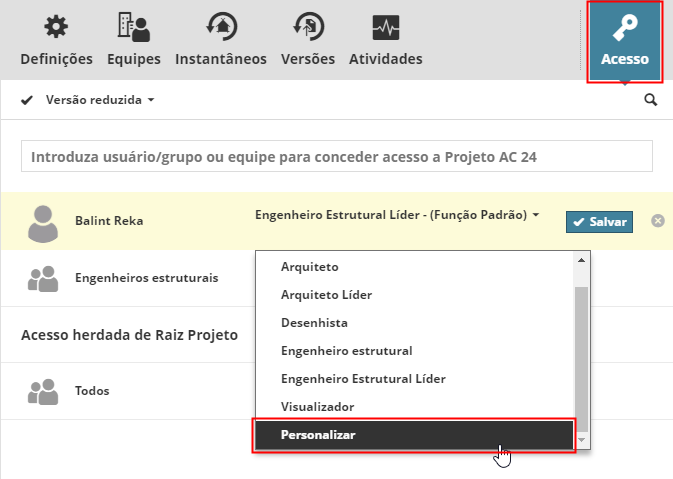The height and width of the screenshot is (479, 673).
Task: Expand the Versão reduzida dropdown
Action: point(100,100)
